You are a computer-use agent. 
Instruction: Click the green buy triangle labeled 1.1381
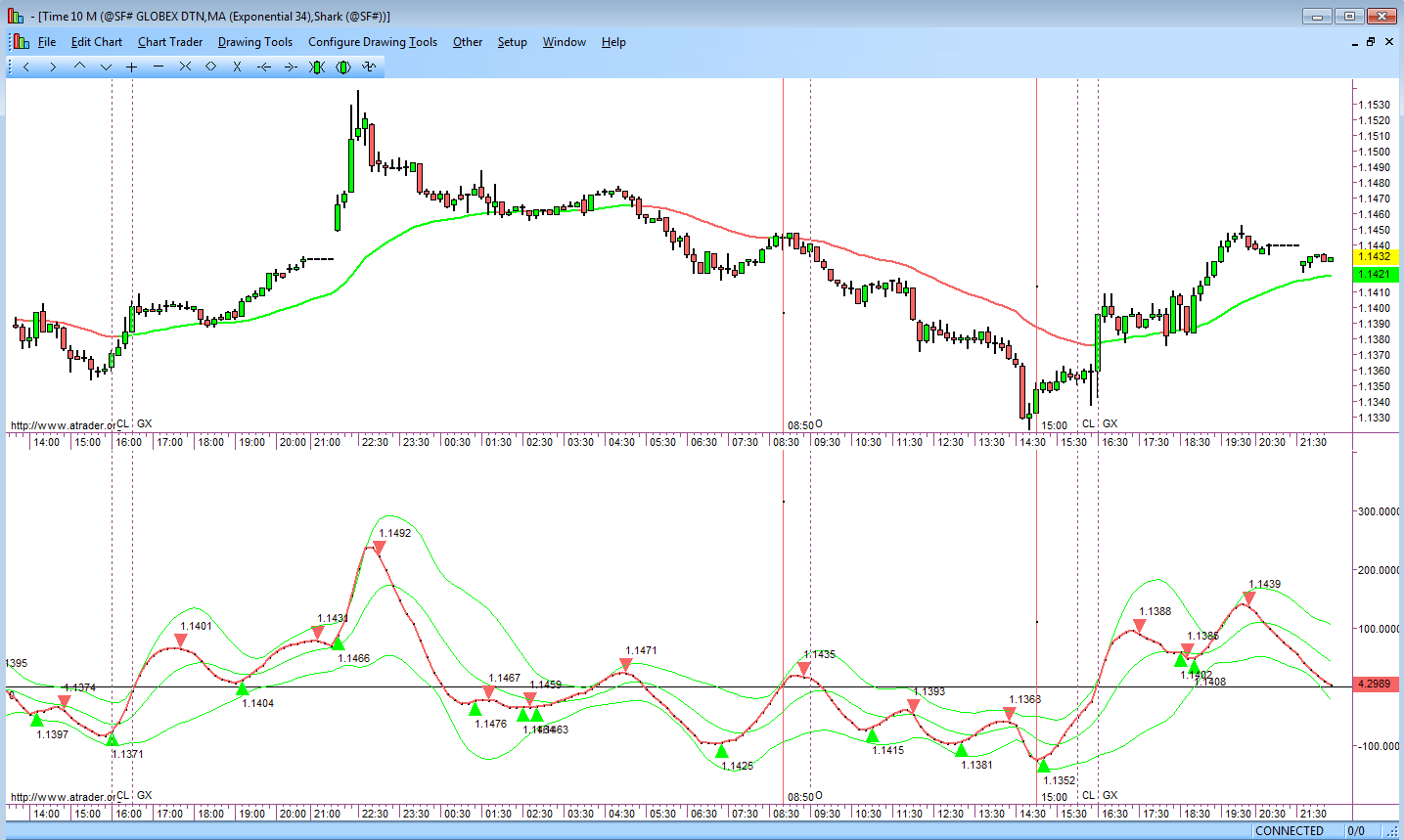coord(961,750)
